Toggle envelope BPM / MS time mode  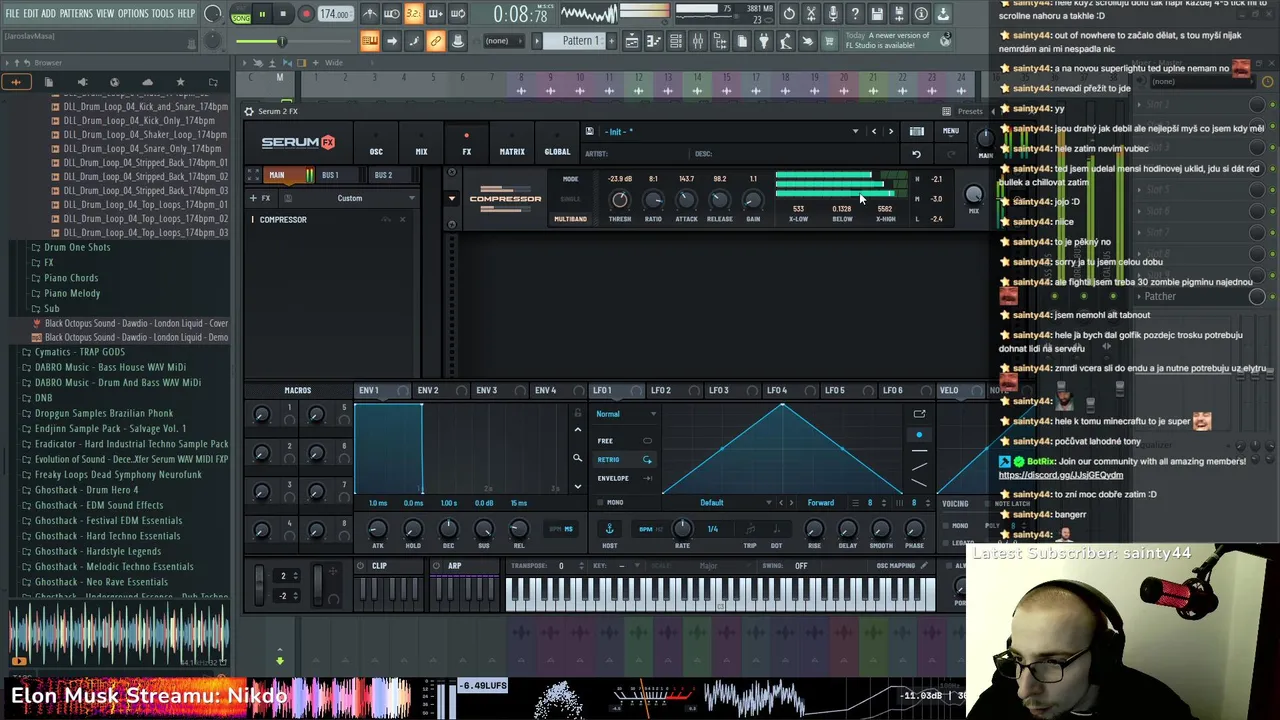click(561, 529)
